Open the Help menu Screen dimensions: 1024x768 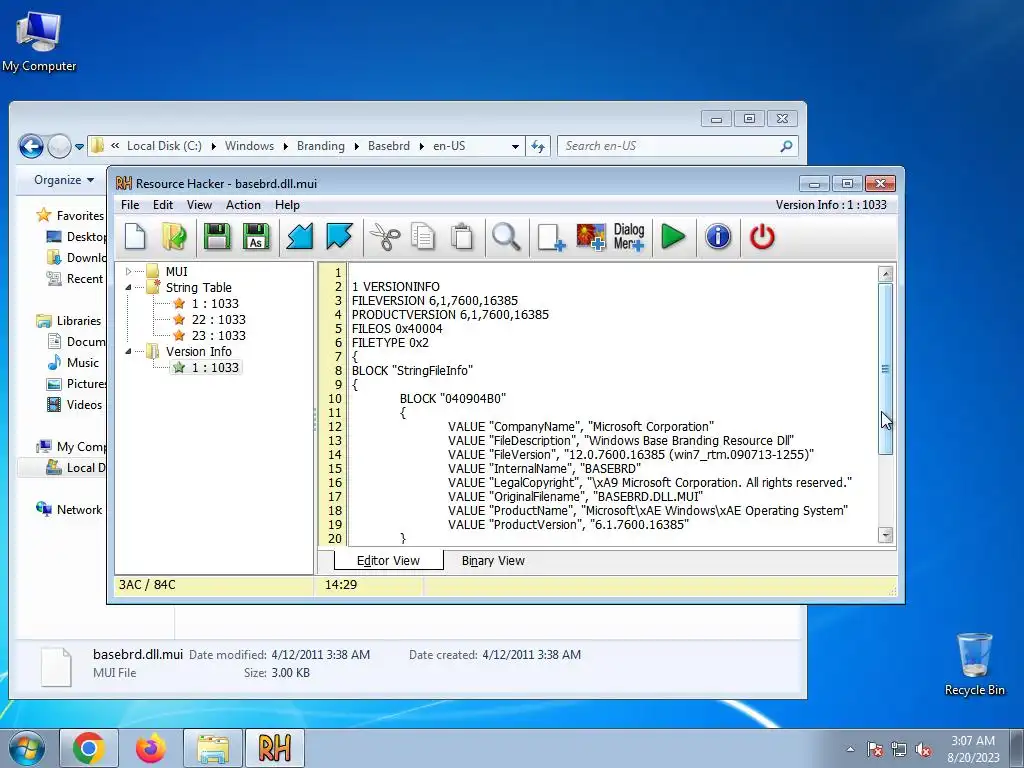[x=287, y=205]
